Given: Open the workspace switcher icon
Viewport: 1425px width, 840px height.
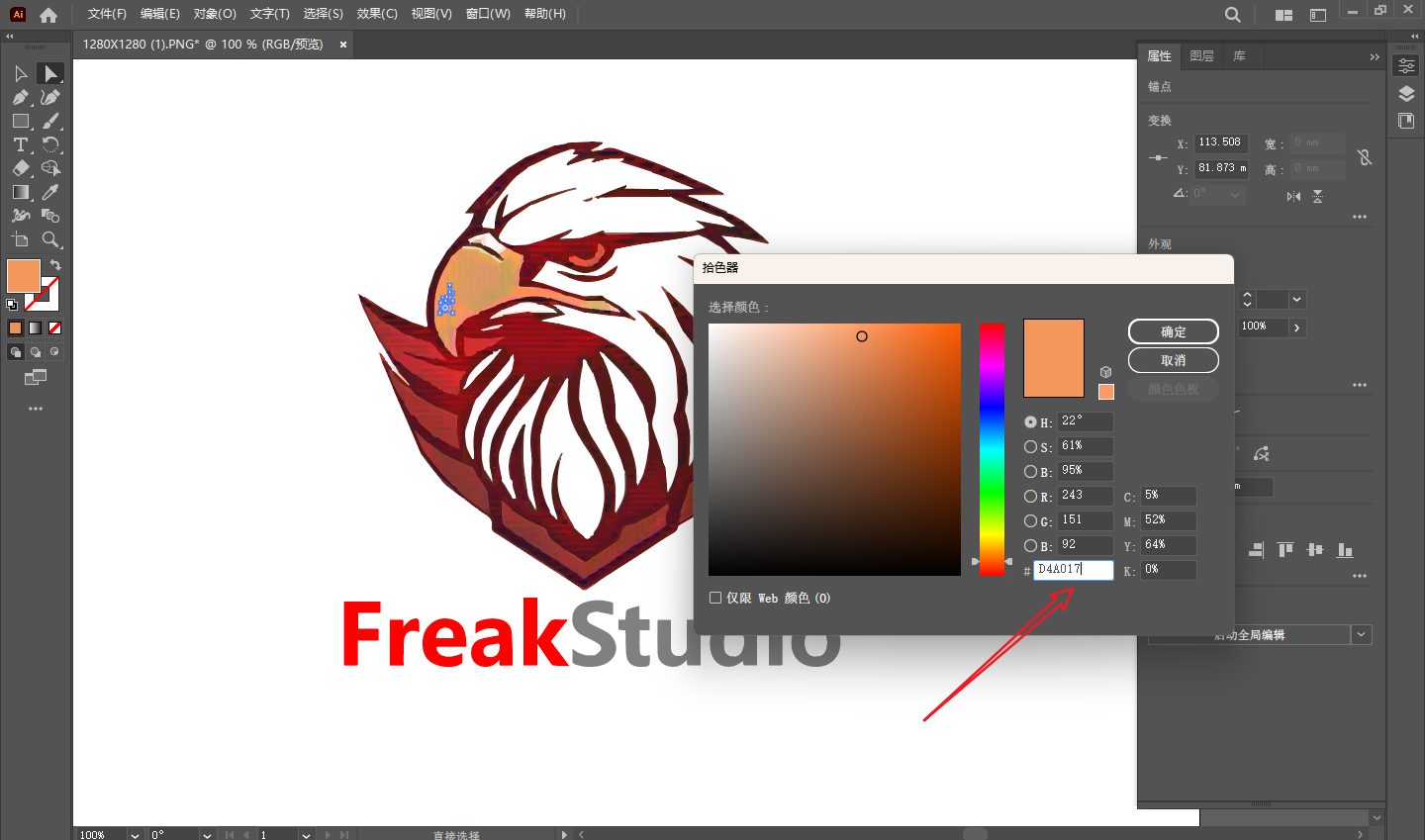Looking at the screenshot, I should pos(1318,15).
